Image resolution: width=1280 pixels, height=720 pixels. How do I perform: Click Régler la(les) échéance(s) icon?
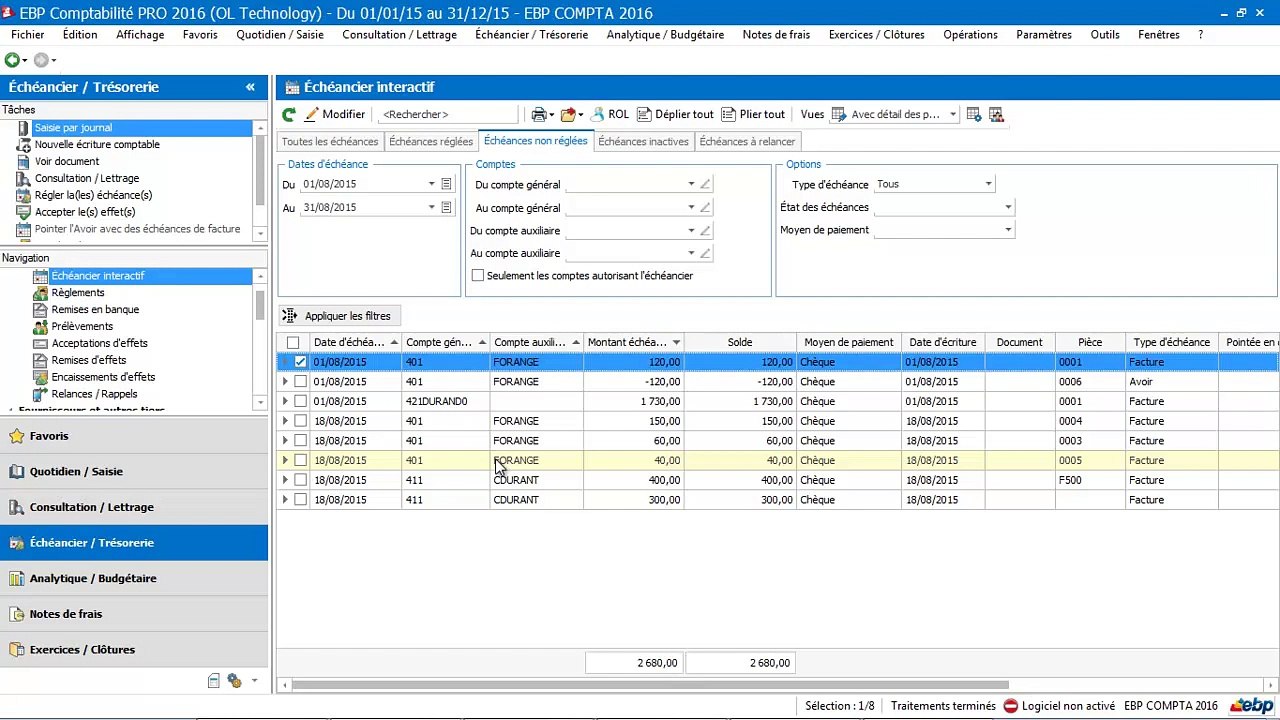pyautogui.click(x=24, y=196)
